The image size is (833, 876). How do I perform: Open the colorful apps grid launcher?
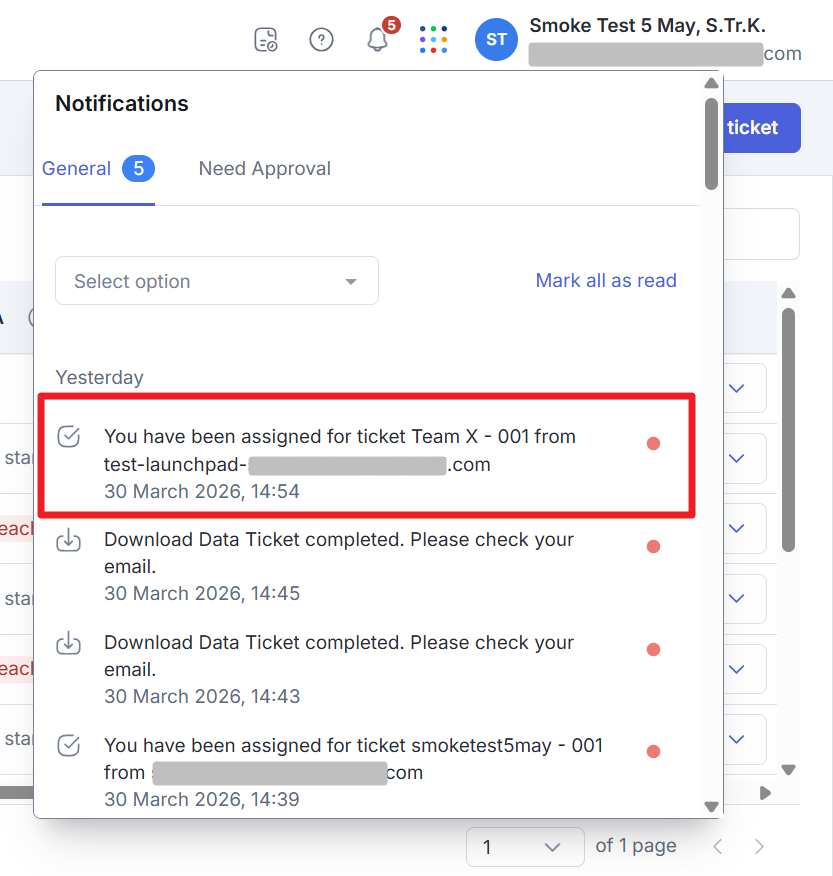pyautogui.click(x=433, y=40)
